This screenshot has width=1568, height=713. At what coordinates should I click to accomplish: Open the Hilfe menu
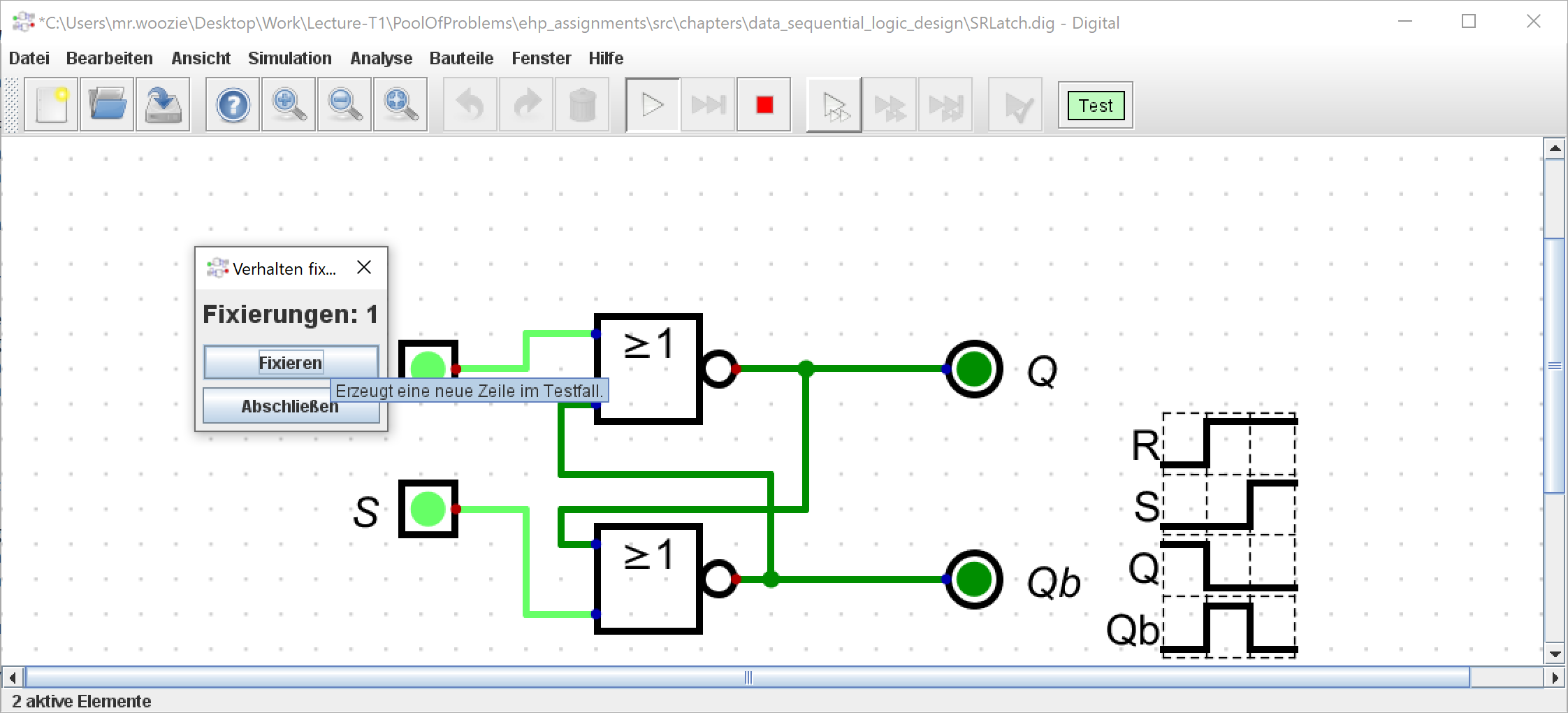point(606,58)
